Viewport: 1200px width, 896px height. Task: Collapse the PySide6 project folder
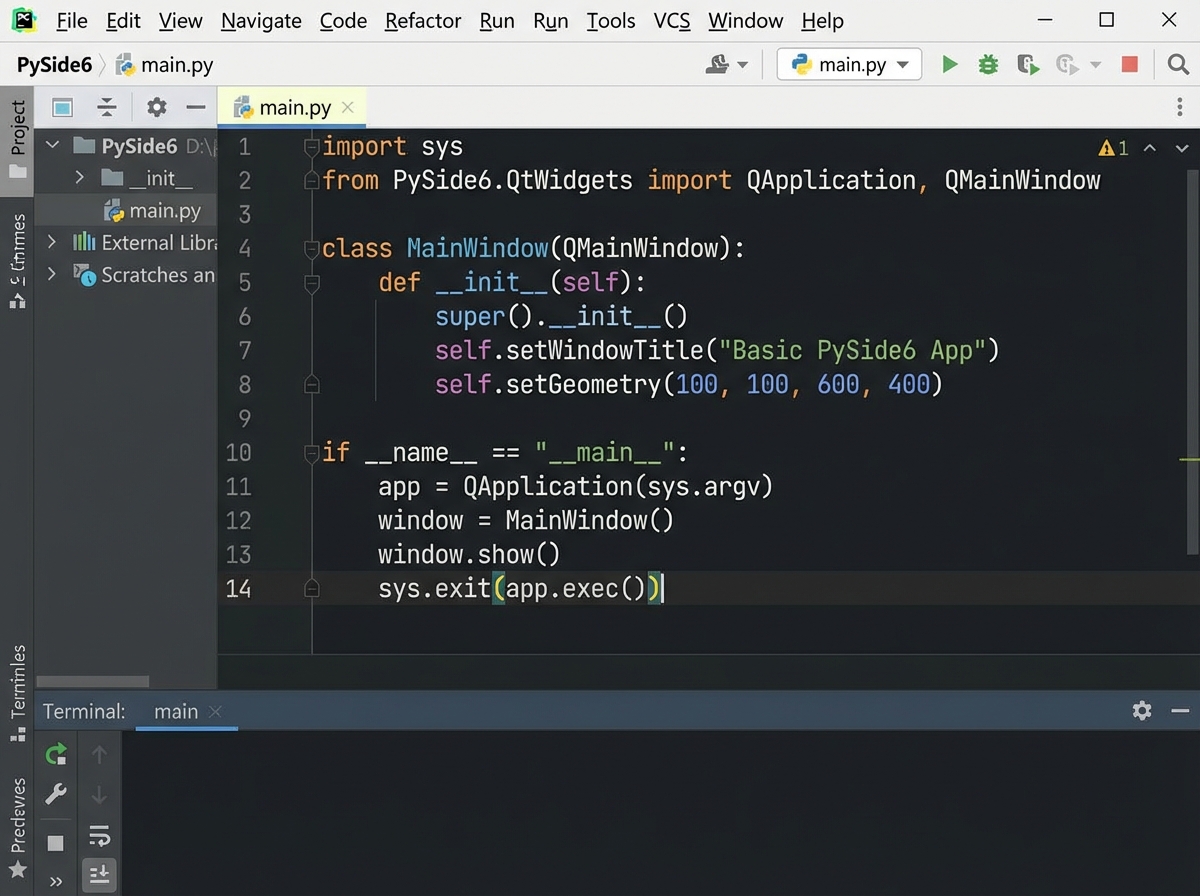(x=52, y=145)
